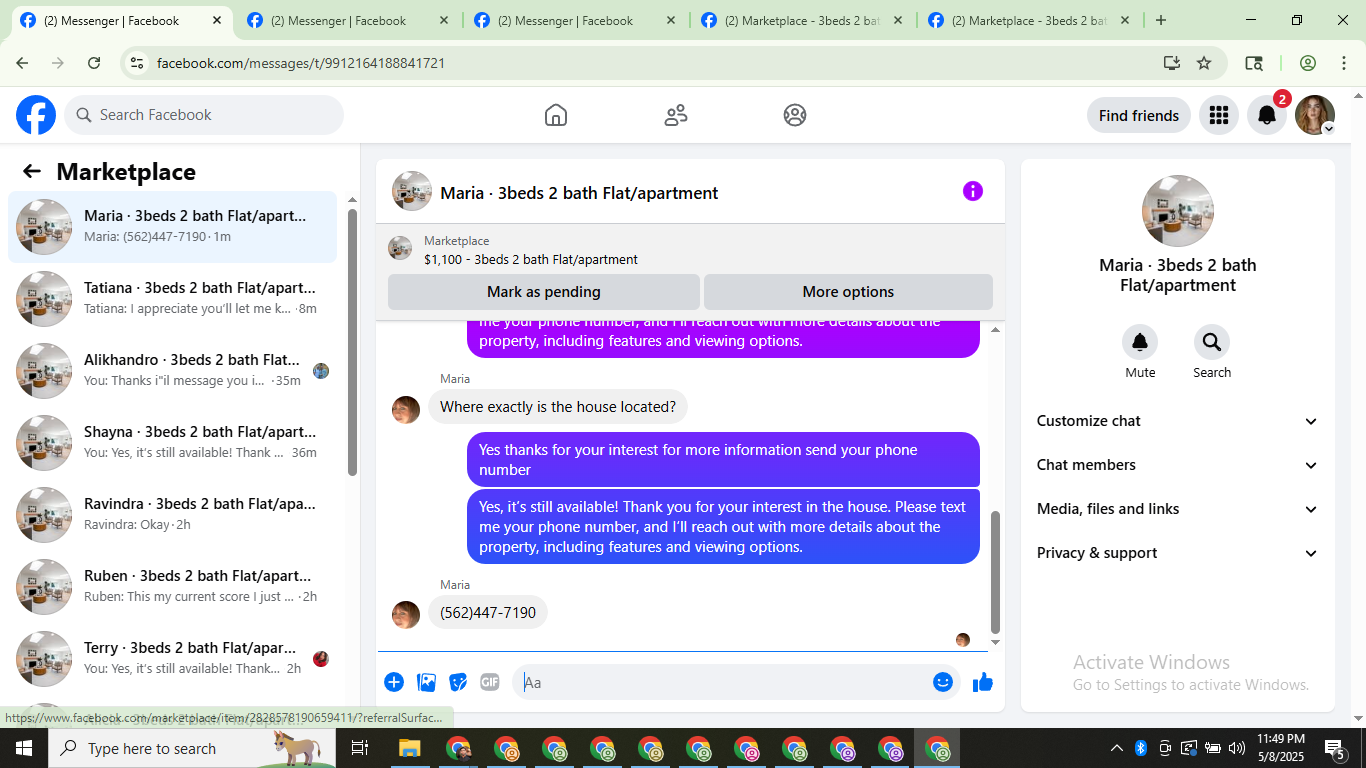Click the back arrow beside Marketplace
The height and width of the screenshot is (768, 1366).
tap(32, 171)
